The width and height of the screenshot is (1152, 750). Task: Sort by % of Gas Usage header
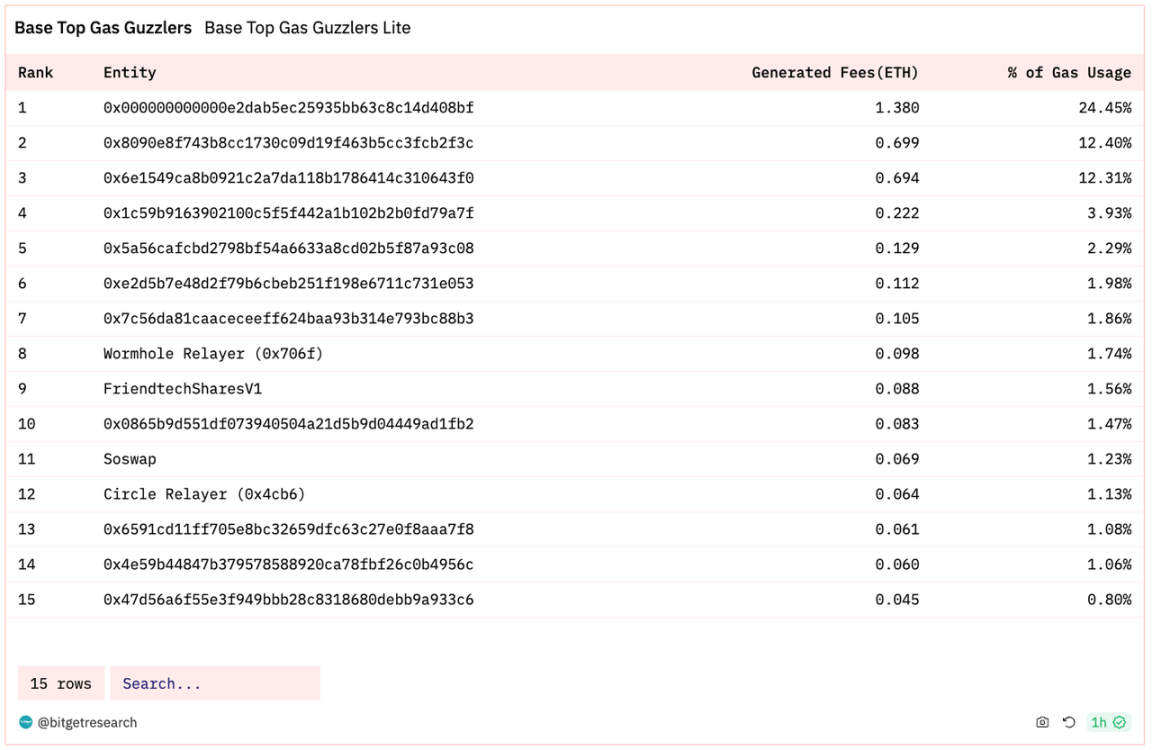coord(1069,72)
